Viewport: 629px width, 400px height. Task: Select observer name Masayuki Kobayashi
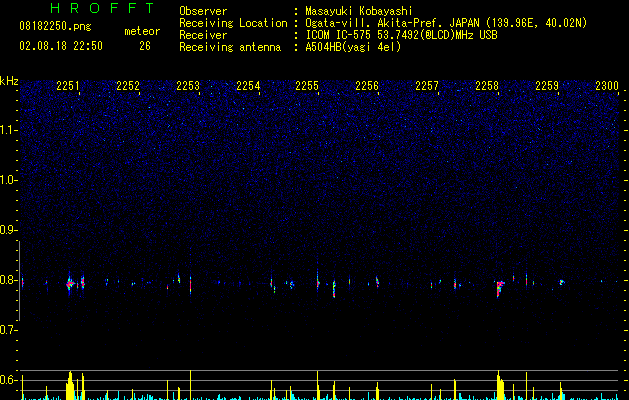[x=359, y=11]
